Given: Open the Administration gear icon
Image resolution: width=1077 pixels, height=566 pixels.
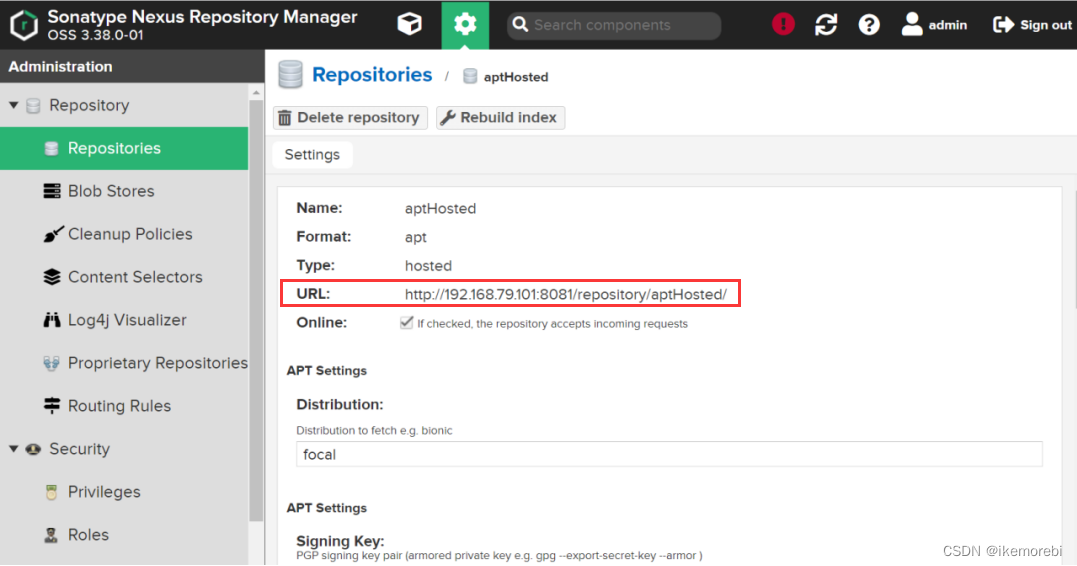Looking at the screenshot, I should click(x=465, y=25).
